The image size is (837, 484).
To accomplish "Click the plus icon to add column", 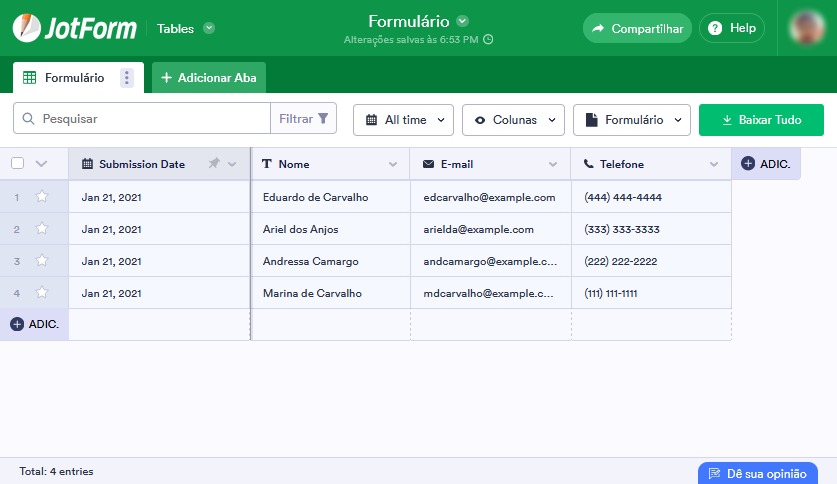I will pos(748,164).
